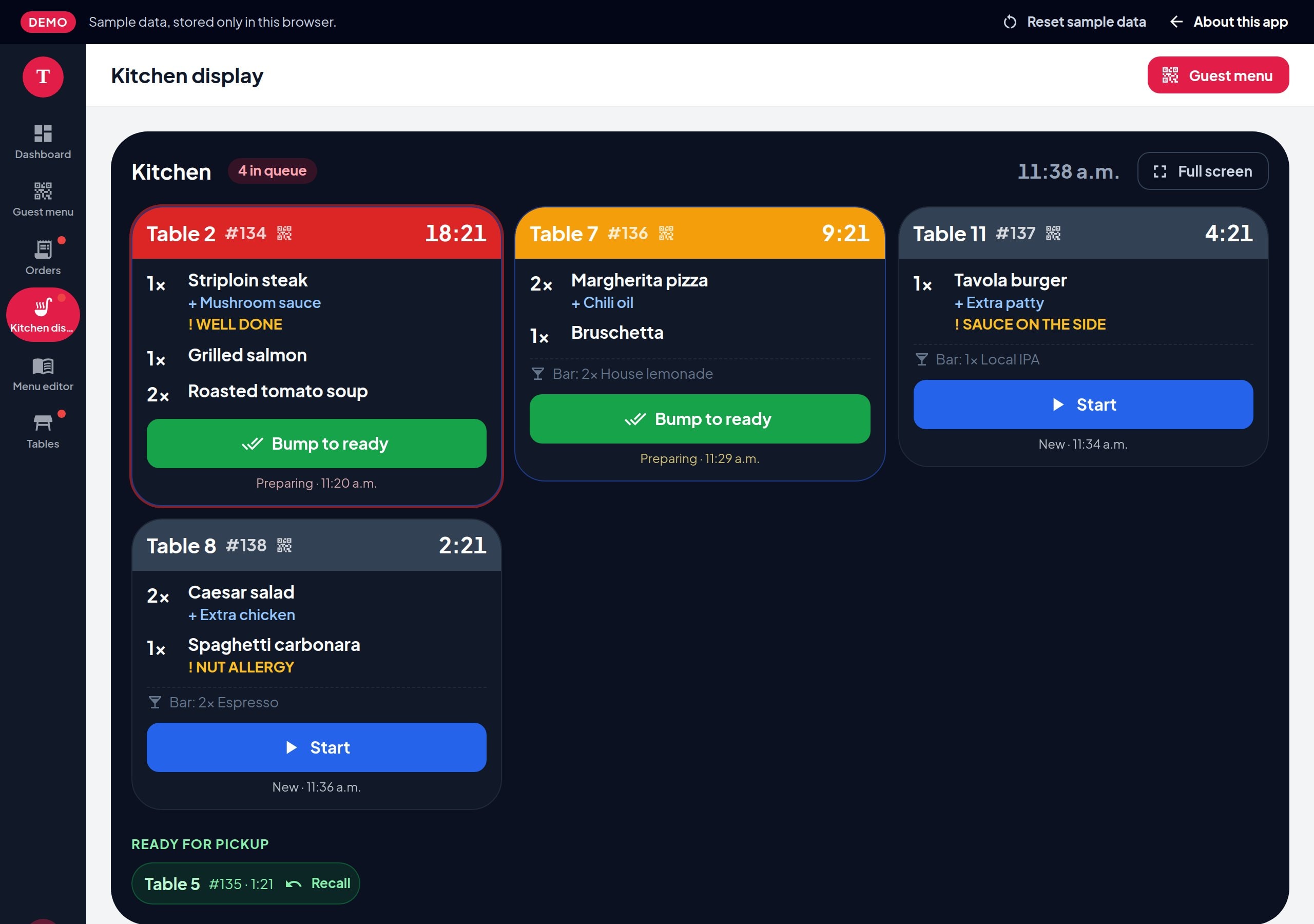This screenshot has height=924, width=1314.
Task: Go to Orders in the sidebar
Action: 43,257
